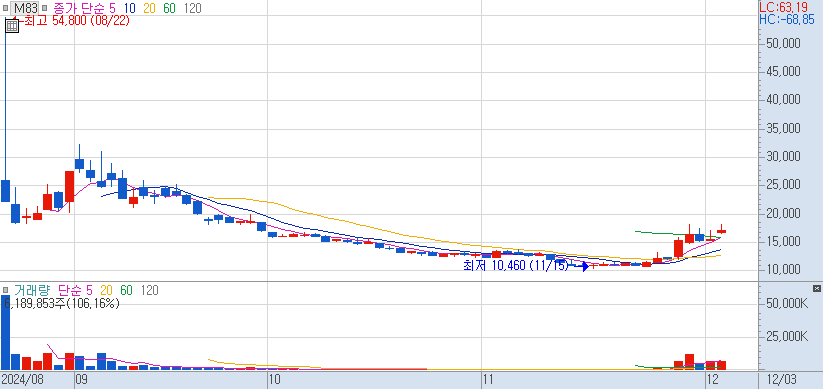Toggle the square before 종가 단순 legend
Viewport: 823px width, 389px height.
tap(44, 8)
